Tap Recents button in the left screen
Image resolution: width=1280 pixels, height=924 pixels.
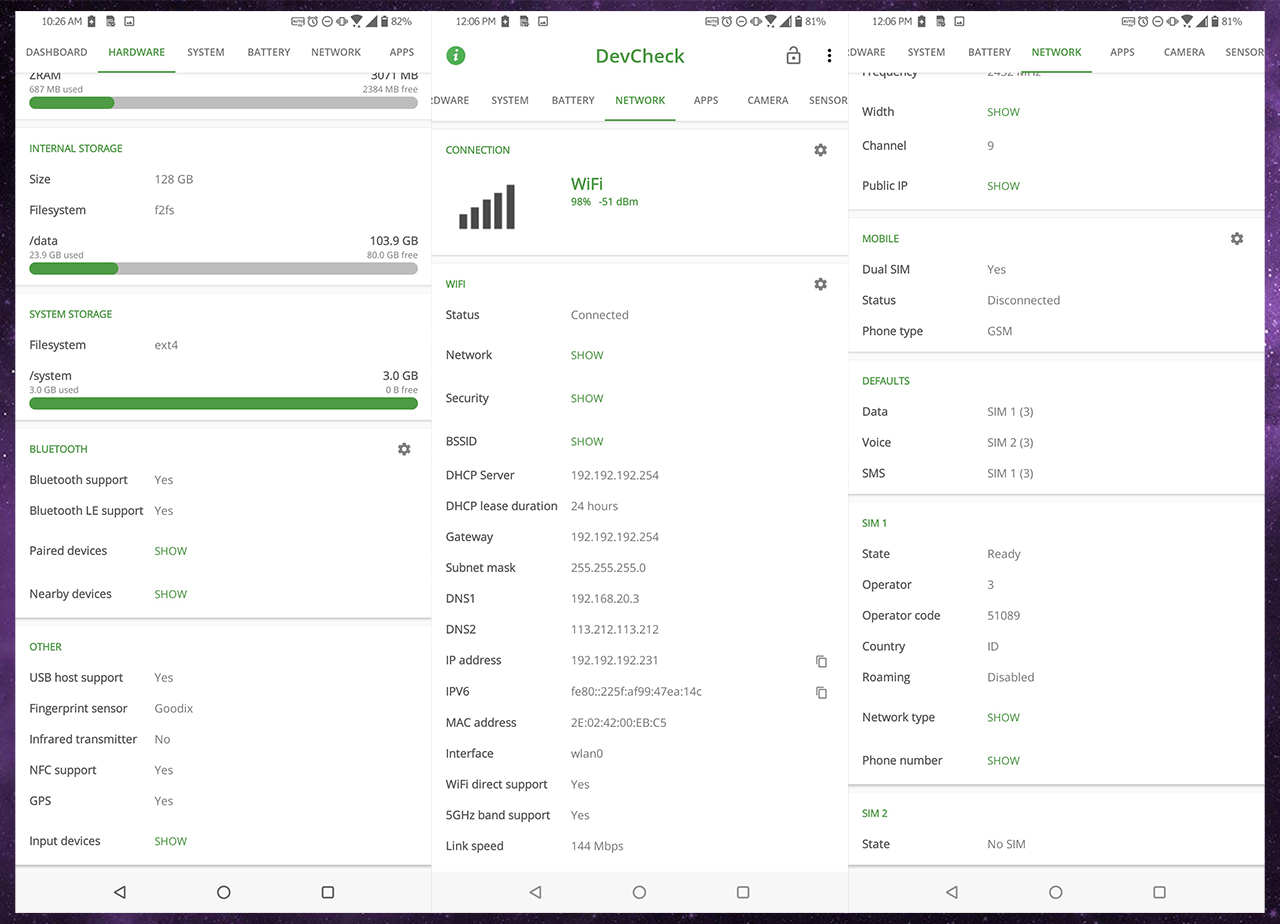[x=328, y=892]
